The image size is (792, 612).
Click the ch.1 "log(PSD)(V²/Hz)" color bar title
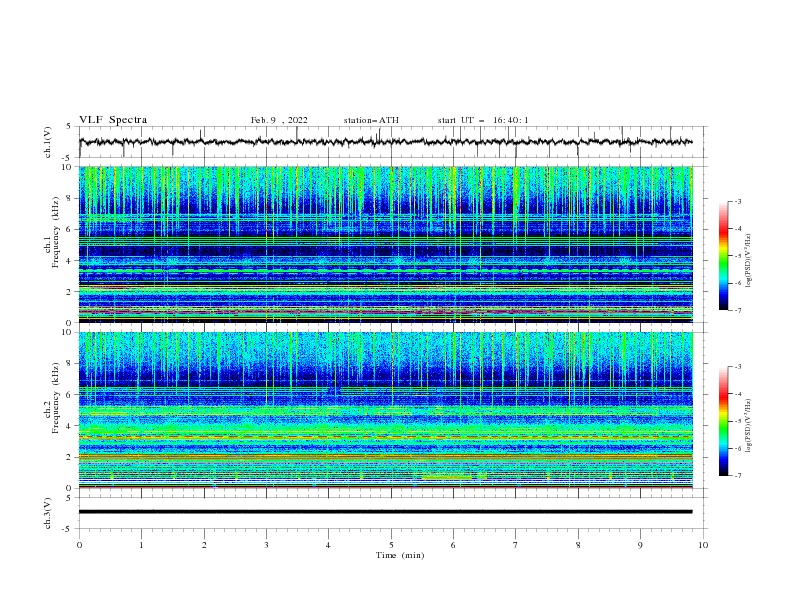(749, 261)
